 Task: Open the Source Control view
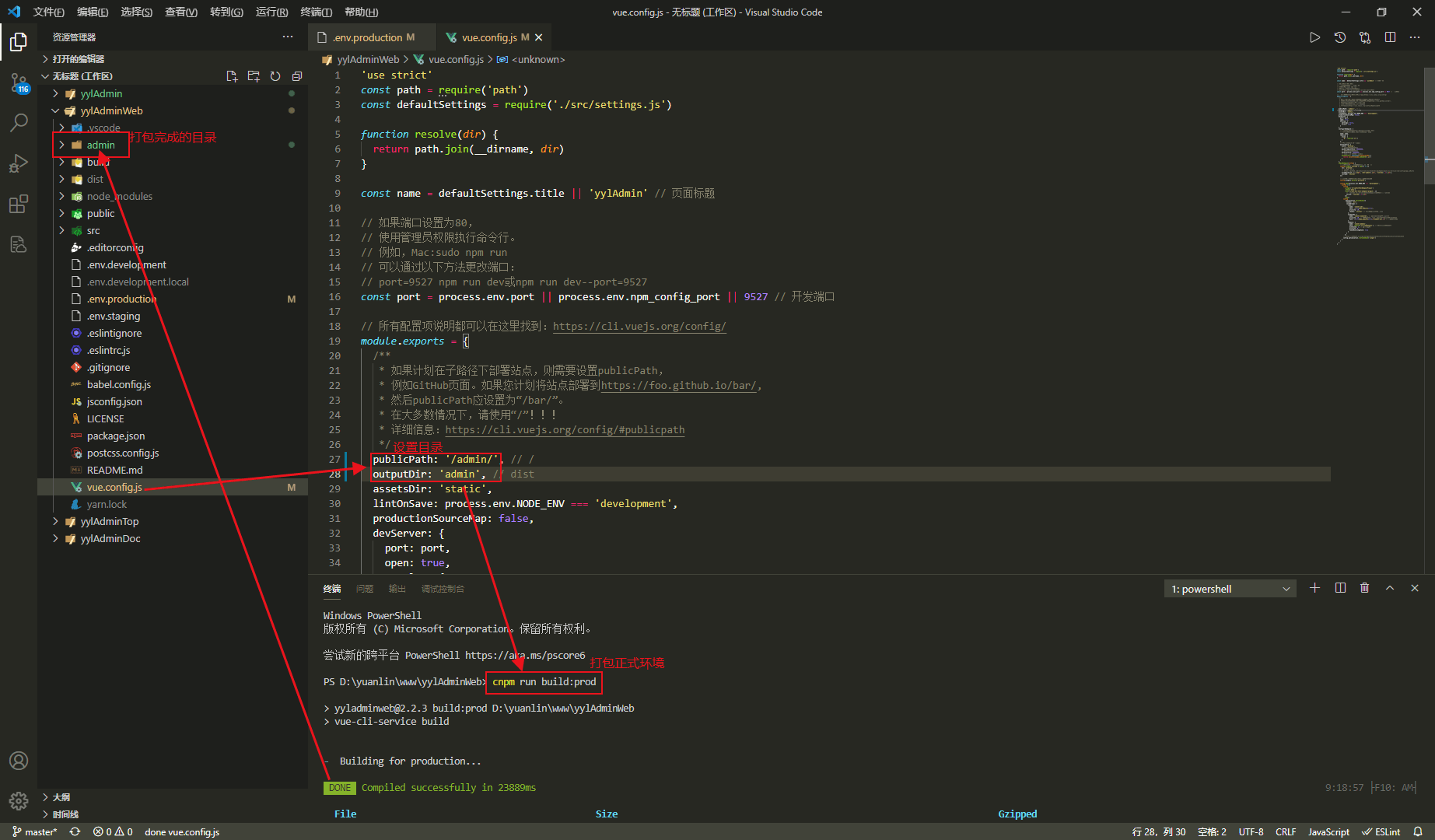[x=19, y=82]
